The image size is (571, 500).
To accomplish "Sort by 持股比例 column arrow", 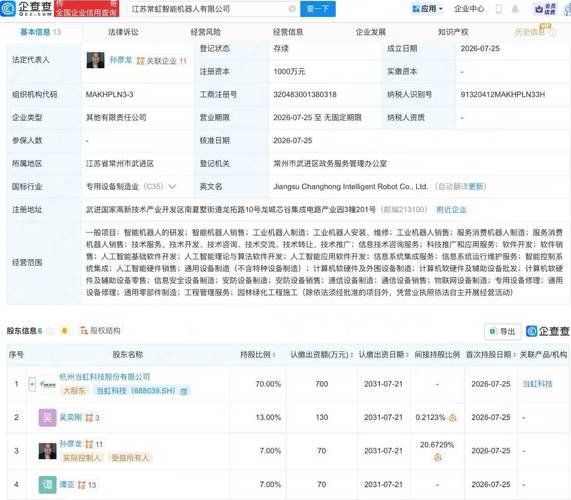I will [x=274, y=355].
